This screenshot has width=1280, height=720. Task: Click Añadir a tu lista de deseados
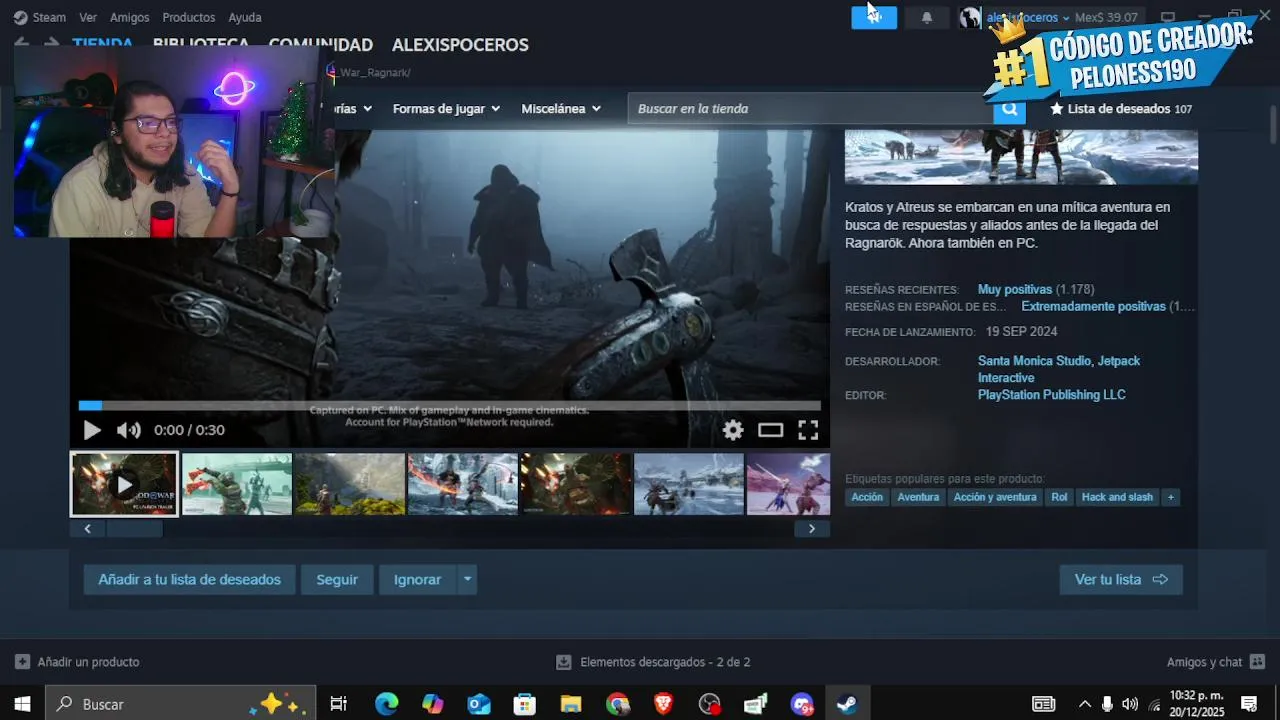(x=189, y=580)
